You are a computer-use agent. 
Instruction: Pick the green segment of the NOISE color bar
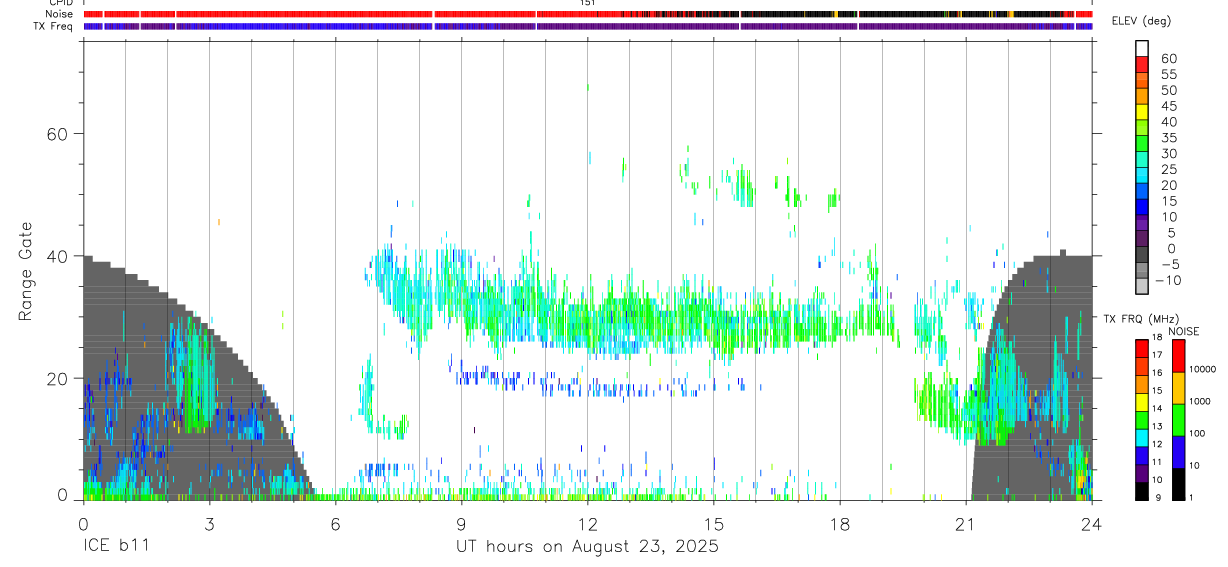[x=1179, y=420]
